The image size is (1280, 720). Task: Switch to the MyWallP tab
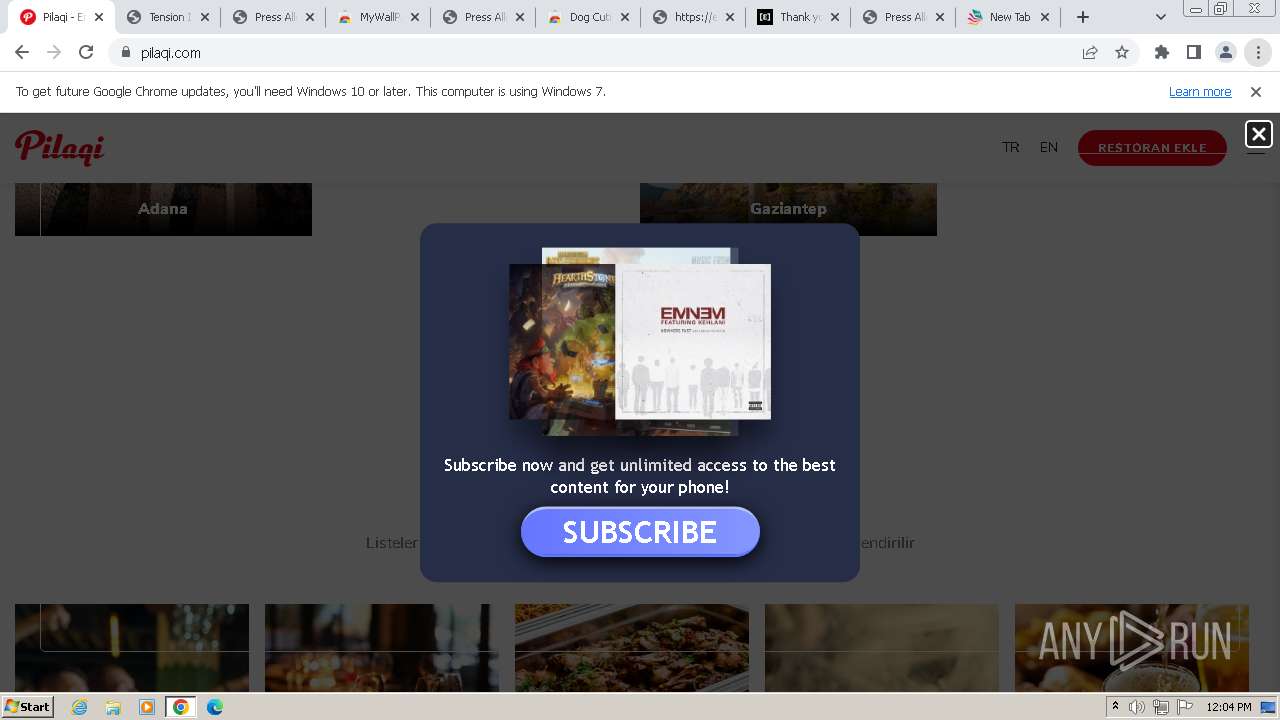379,17
